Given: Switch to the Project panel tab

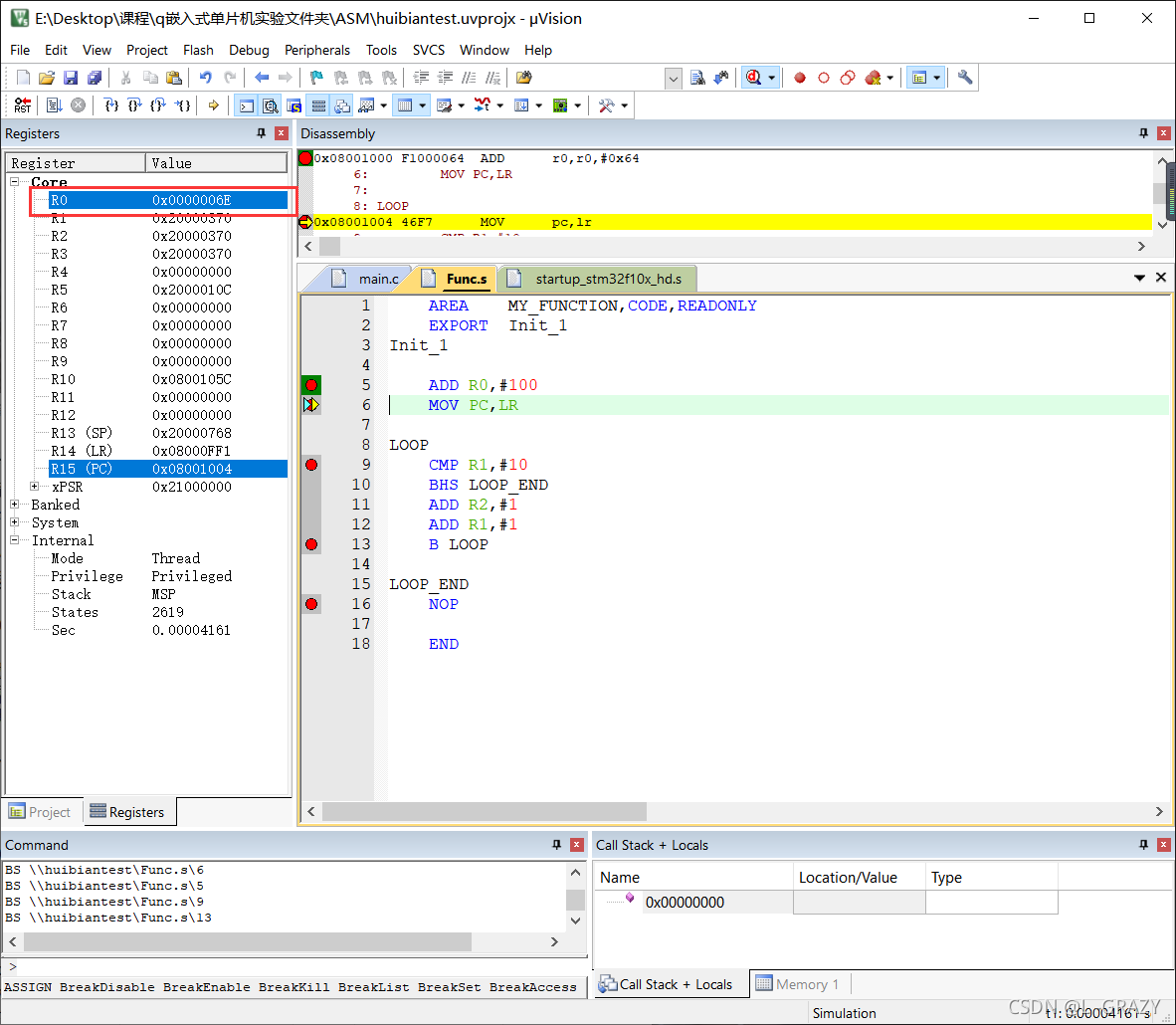Looking at the screenshot, I should (40, 812).
